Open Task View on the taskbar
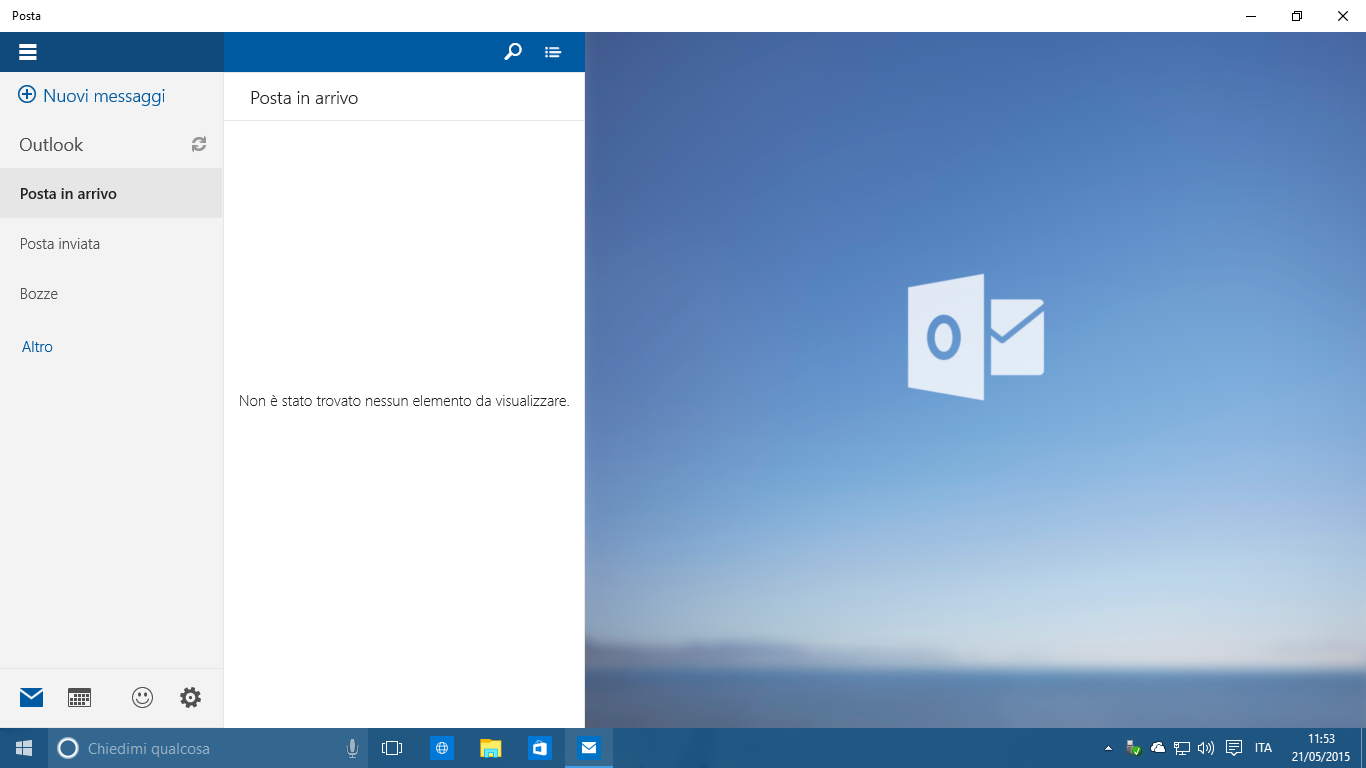The width and height of the screenshot is (1366, 768). (392, 748)
